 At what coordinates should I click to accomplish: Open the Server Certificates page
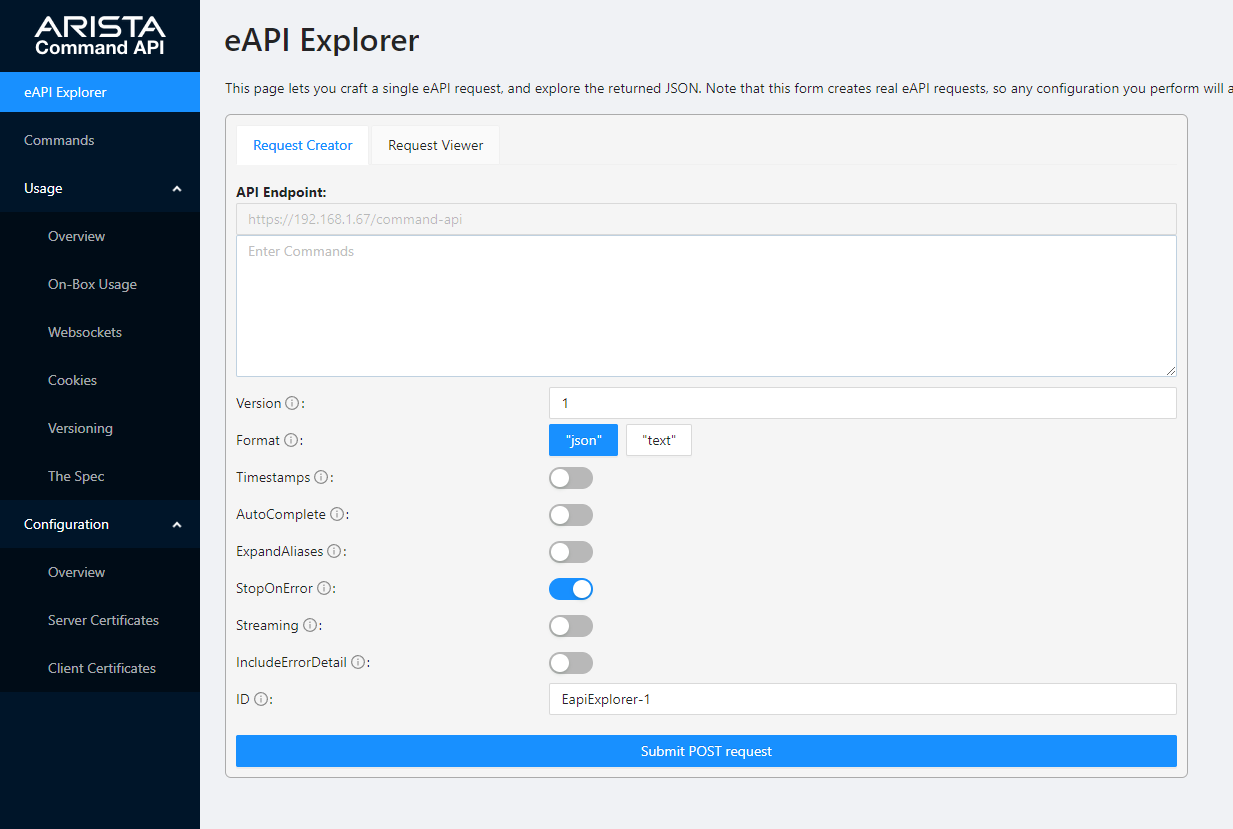[x=100, y=620]
